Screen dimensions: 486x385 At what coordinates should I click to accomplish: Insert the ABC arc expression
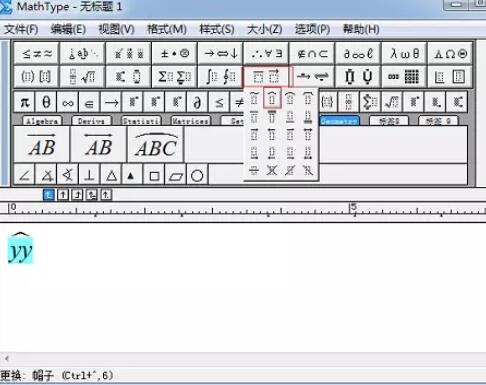tap(156, 144)
